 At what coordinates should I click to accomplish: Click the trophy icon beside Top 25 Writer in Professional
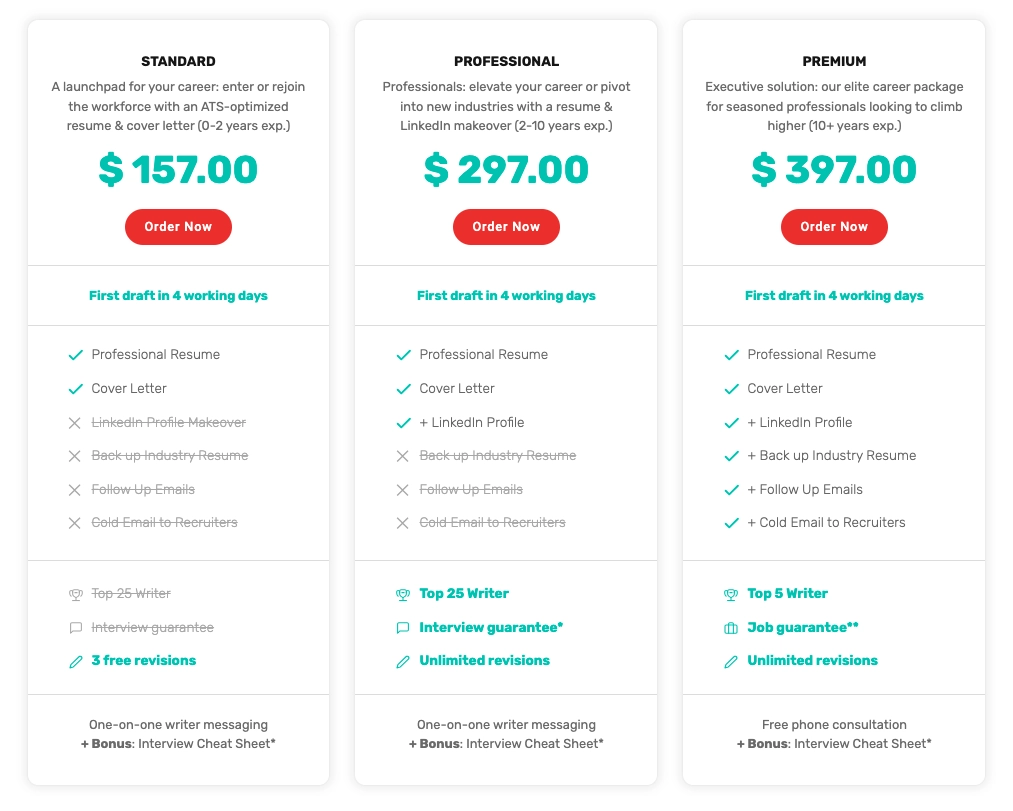coord(403,594)
